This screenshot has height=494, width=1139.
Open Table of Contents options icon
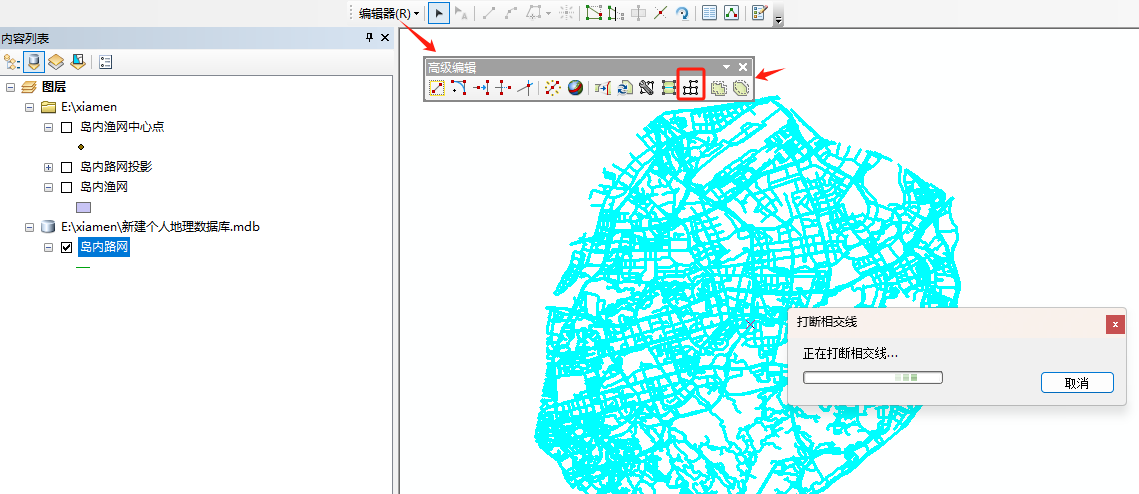coord(105,62)
